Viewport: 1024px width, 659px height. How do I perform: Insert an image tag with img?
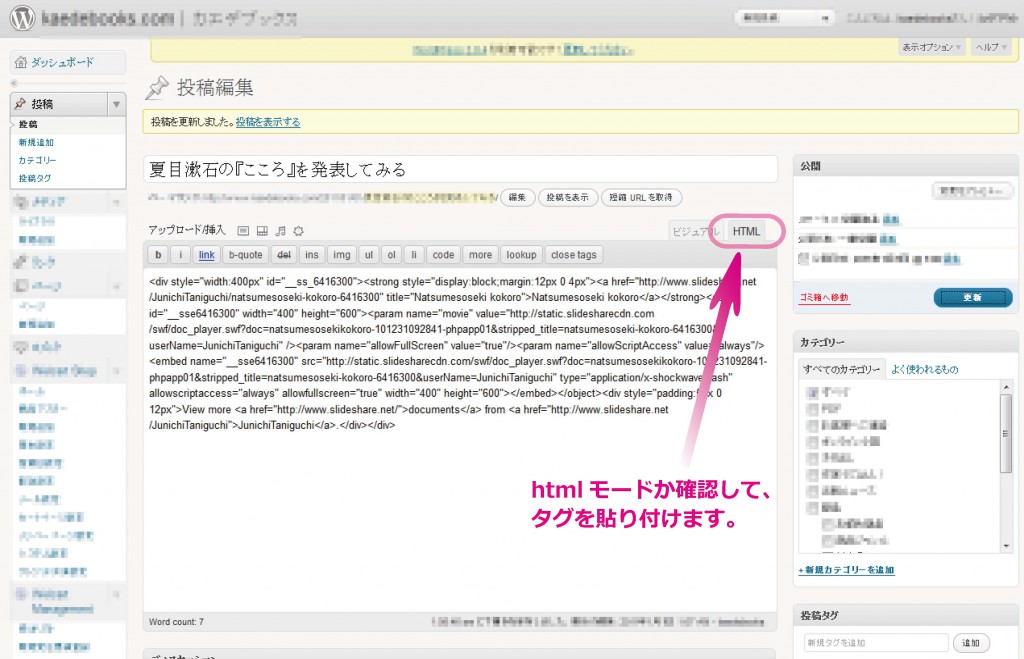[x=342, y=255]
